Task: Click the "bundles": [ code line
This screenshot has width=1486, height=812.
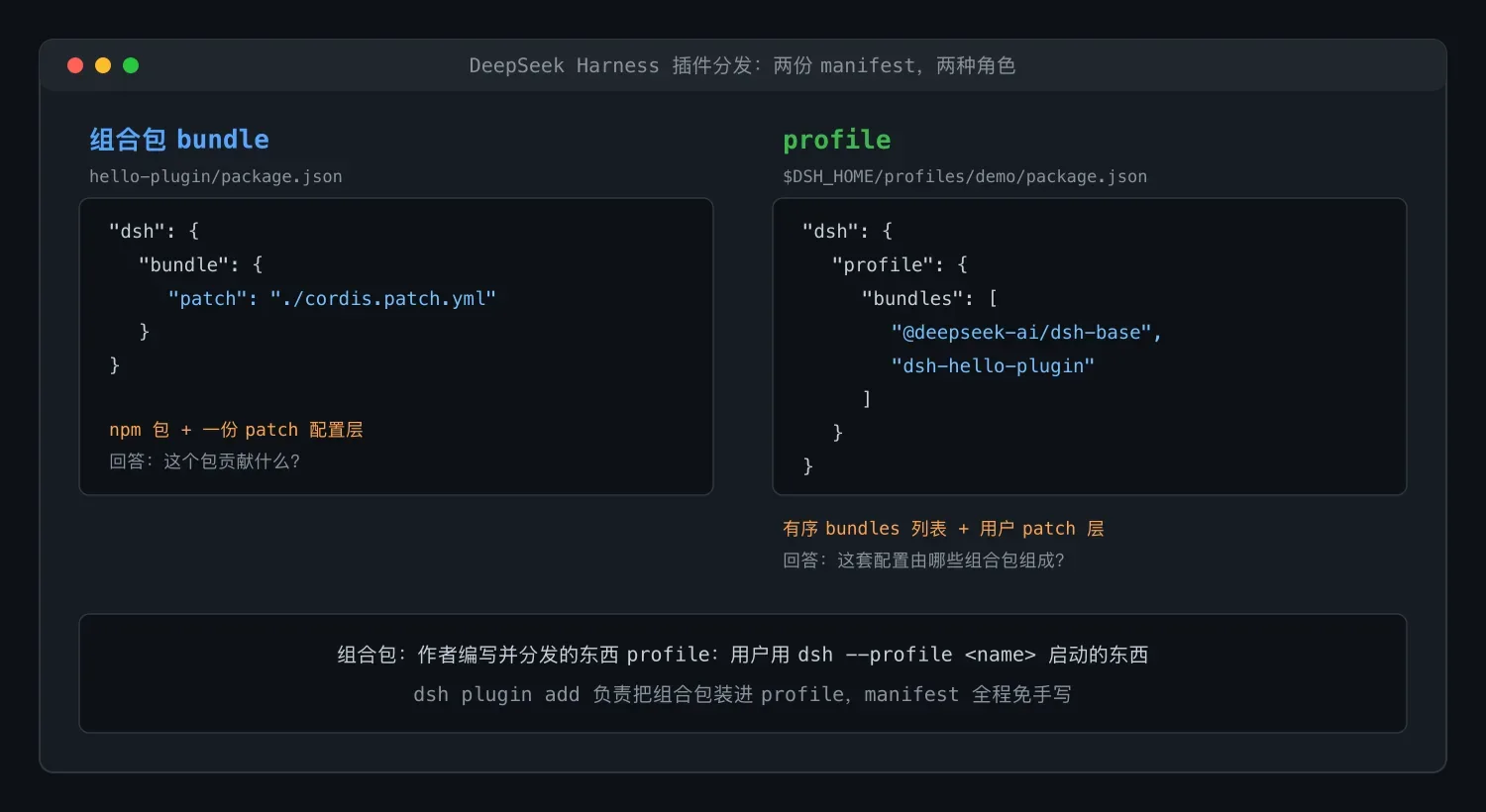Action: (x=930, y=298)
